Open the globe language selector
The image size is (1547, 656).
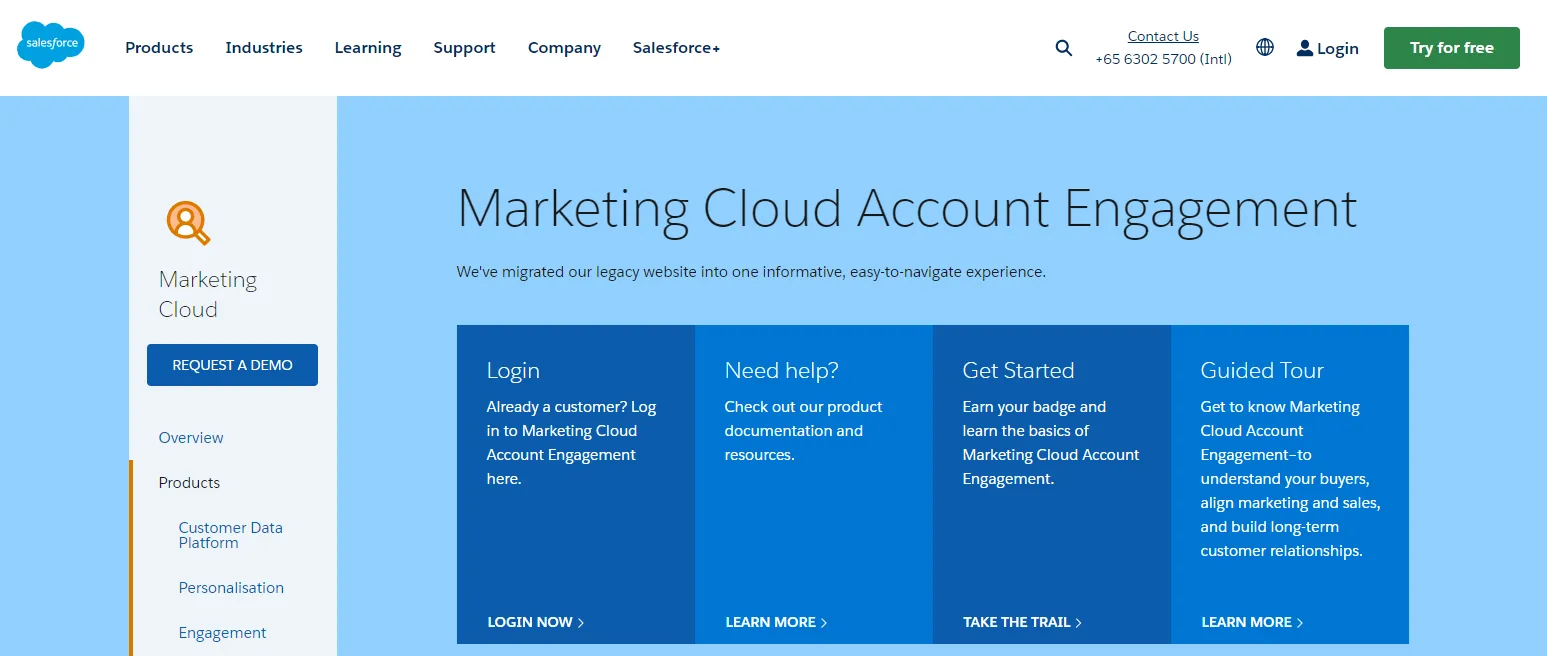click(x=1265, y=47)
